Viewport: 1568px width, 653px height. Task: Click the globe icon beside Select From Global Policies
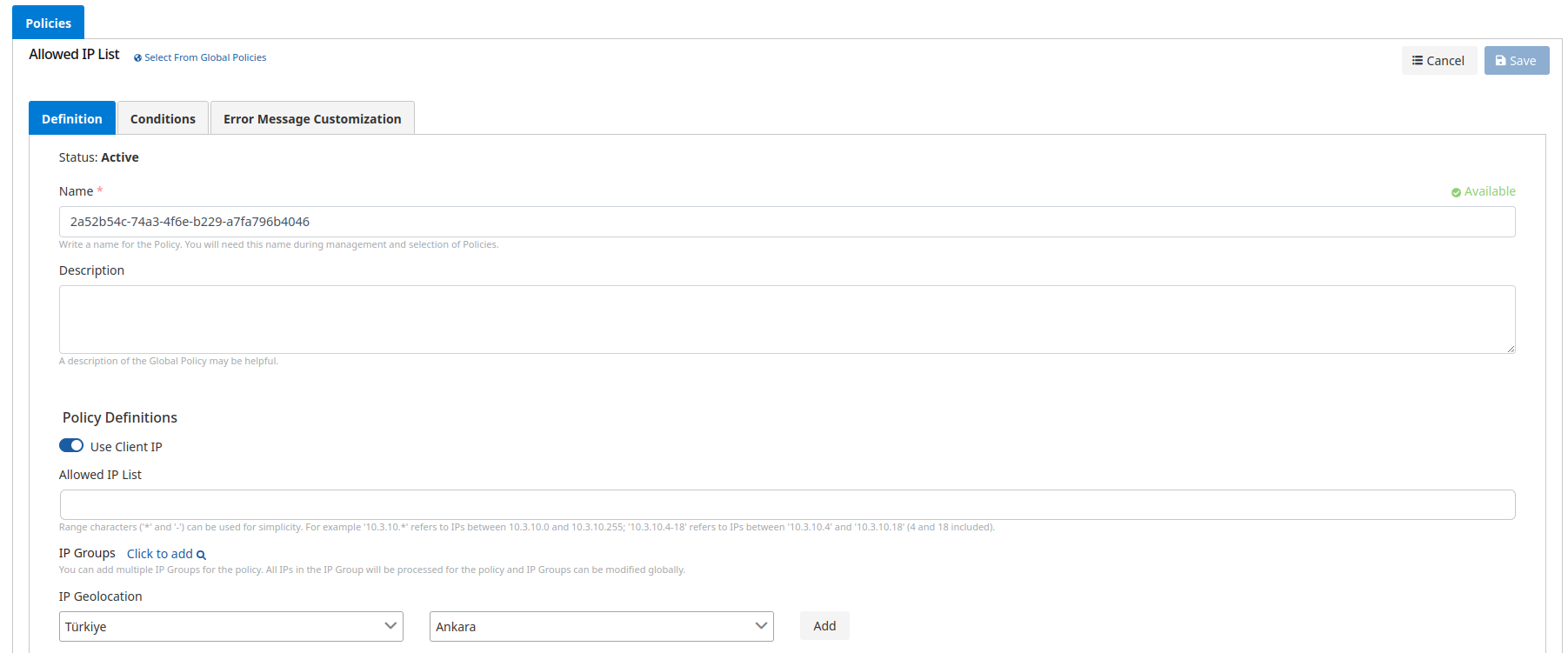pos(137,58)
